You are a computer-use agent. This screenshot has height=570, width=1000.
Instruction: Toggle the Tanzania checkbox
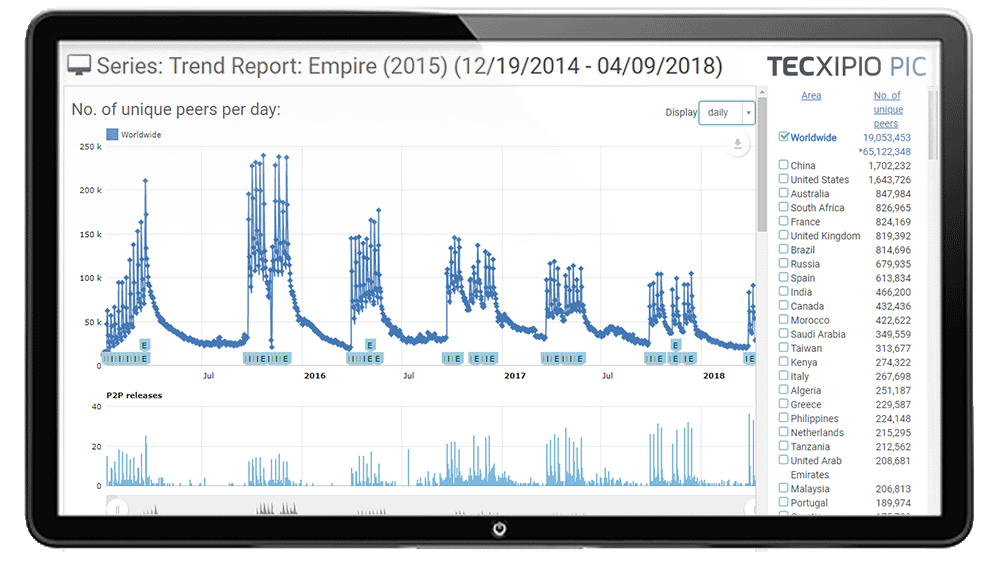pyautogui.click(x=784, y=445)
